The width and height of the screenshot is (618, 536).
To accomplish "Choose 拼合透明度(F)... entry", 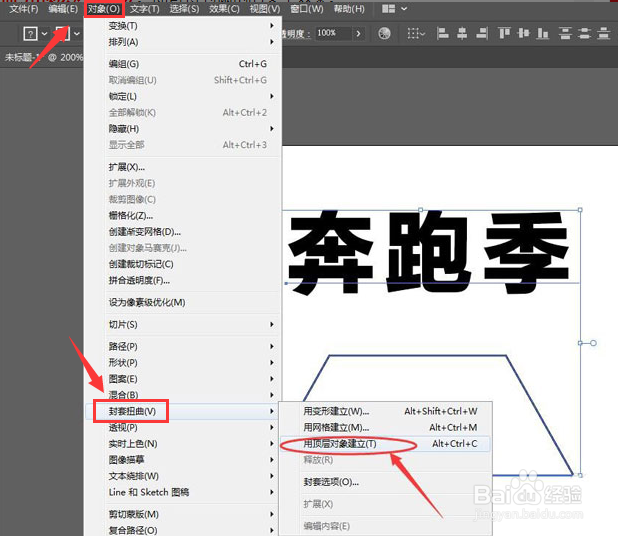I will point(183,280).
